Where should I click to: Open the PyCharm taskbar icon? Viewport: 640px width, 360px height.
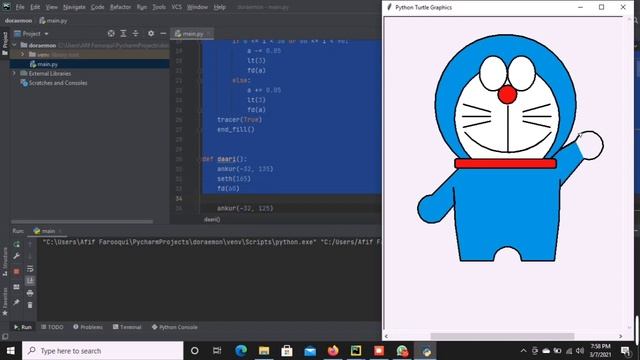[356, 351]
